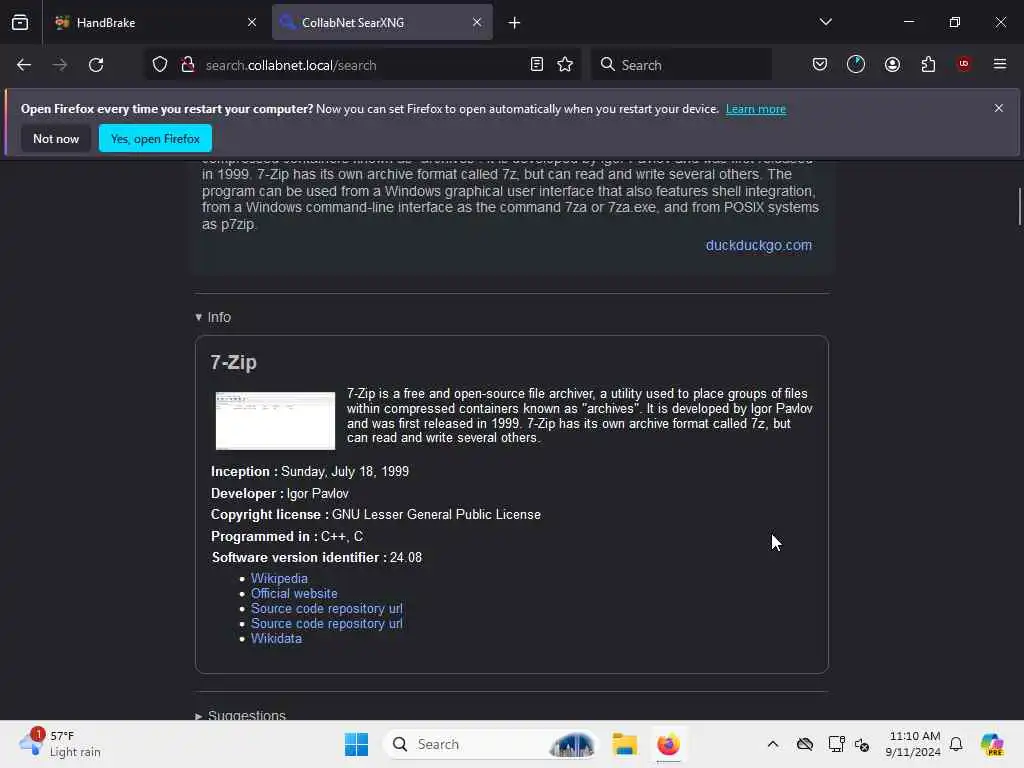Click the 7-Zip infobox heading
1024x768 pixels.
pos(233,362)
